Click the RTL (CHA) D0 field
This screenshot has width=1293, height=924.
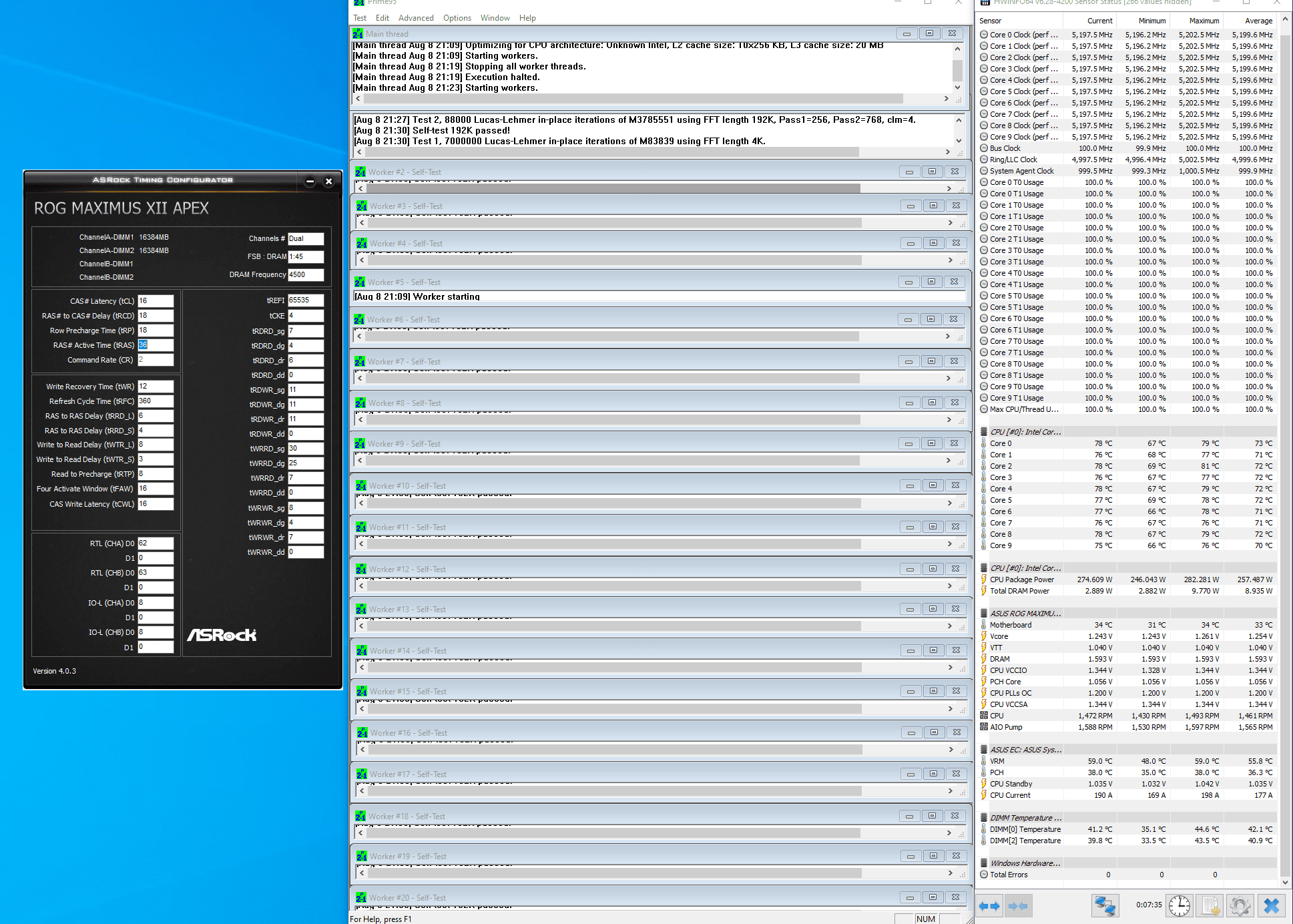[x=156, y=543]
